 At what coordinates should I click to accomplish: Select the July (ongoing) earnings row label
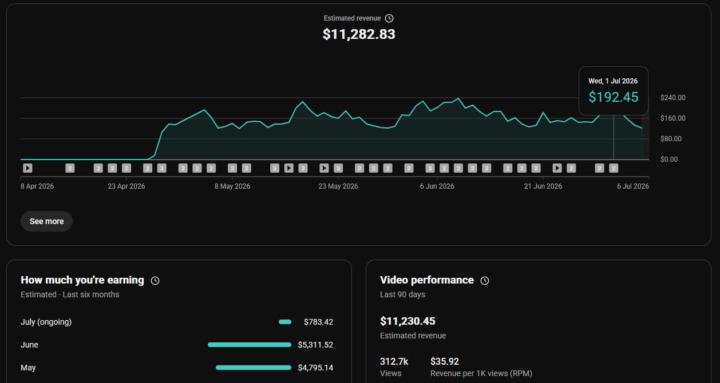tap(46, 322)
